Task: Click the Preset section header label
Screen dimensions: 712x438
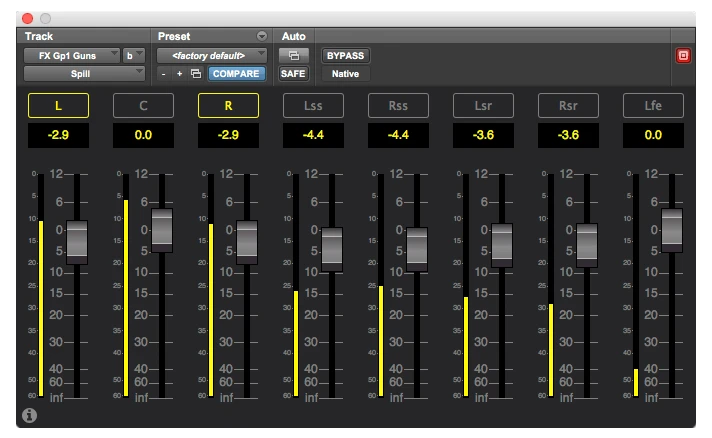Action: pos(174,36)
